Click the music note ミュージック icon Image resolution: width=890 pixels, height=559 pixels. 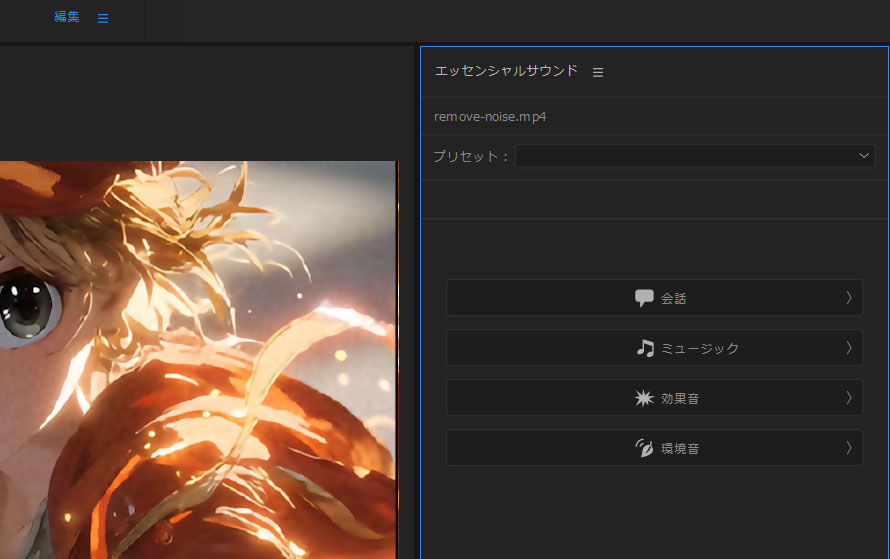tap(645, 348)
